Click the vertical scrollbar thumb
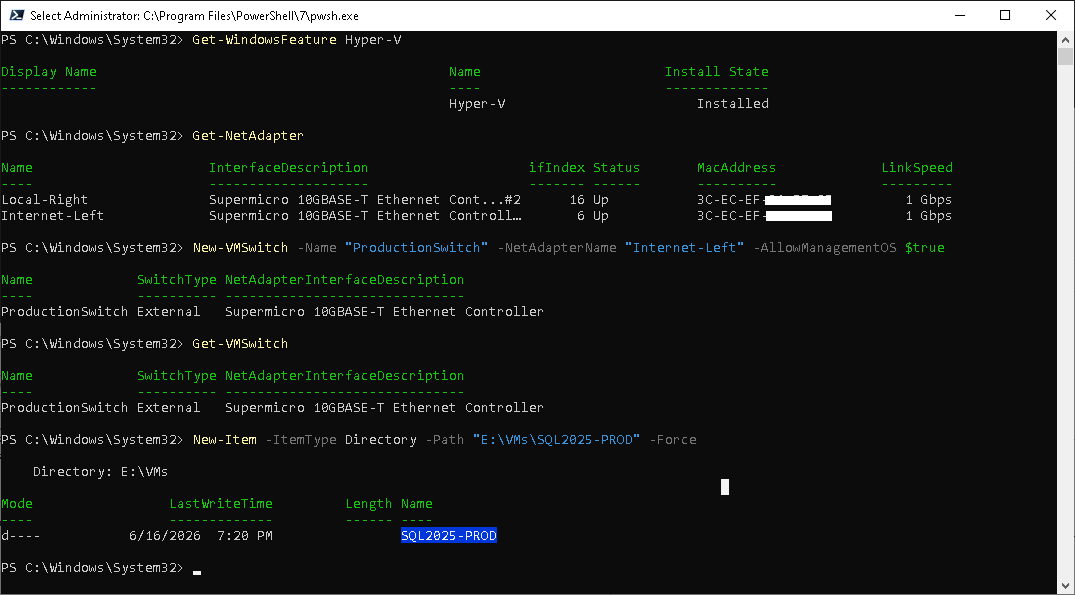1075x595 pixels. (1063, 56)
